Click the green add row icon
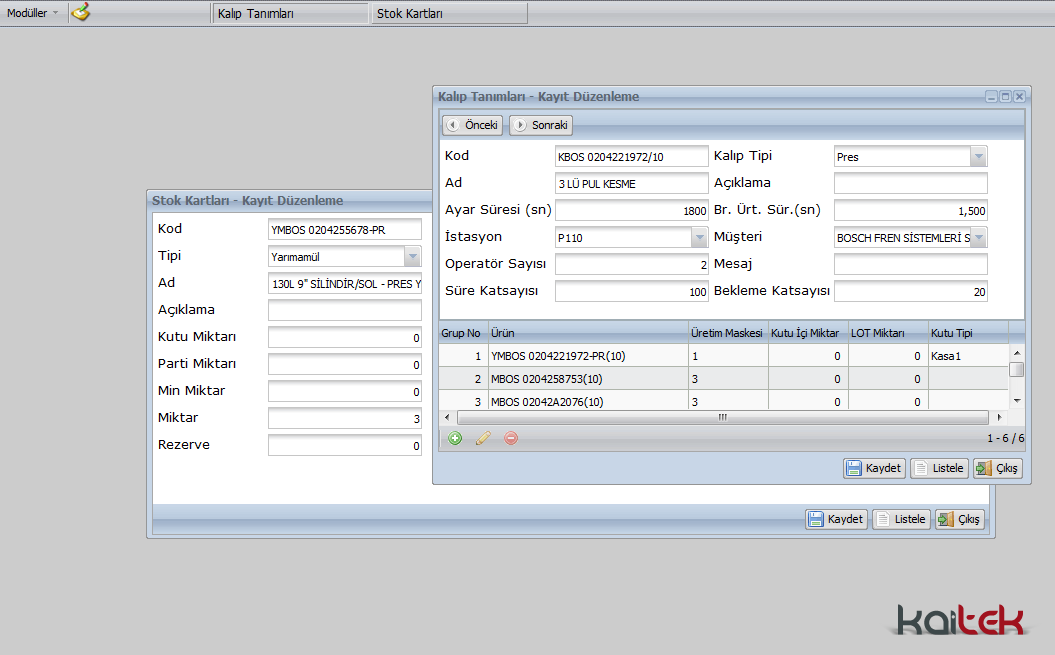Image resolution: width=1055 pixels, height=655 pixels. click(455, 438)
